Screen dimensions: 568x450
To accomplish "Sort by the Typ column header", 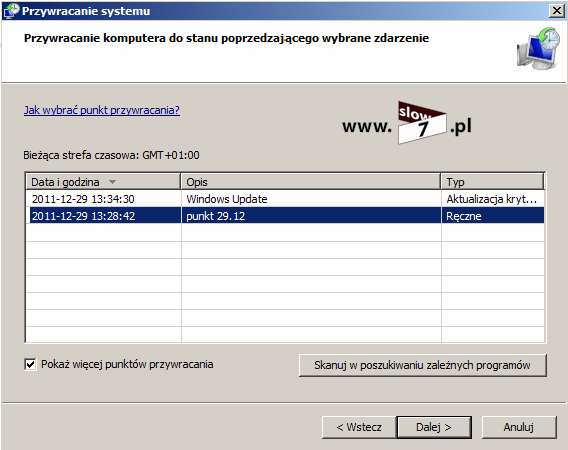I will click(493, 181).
